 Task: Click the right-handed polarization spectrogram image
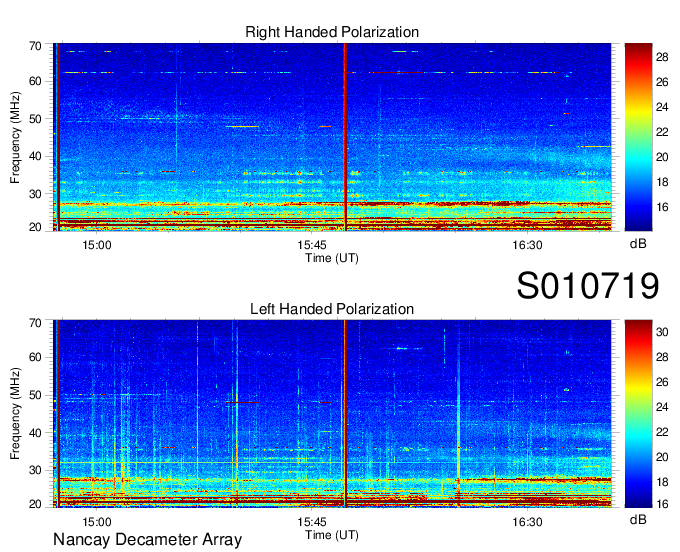(x=332, y=137)
